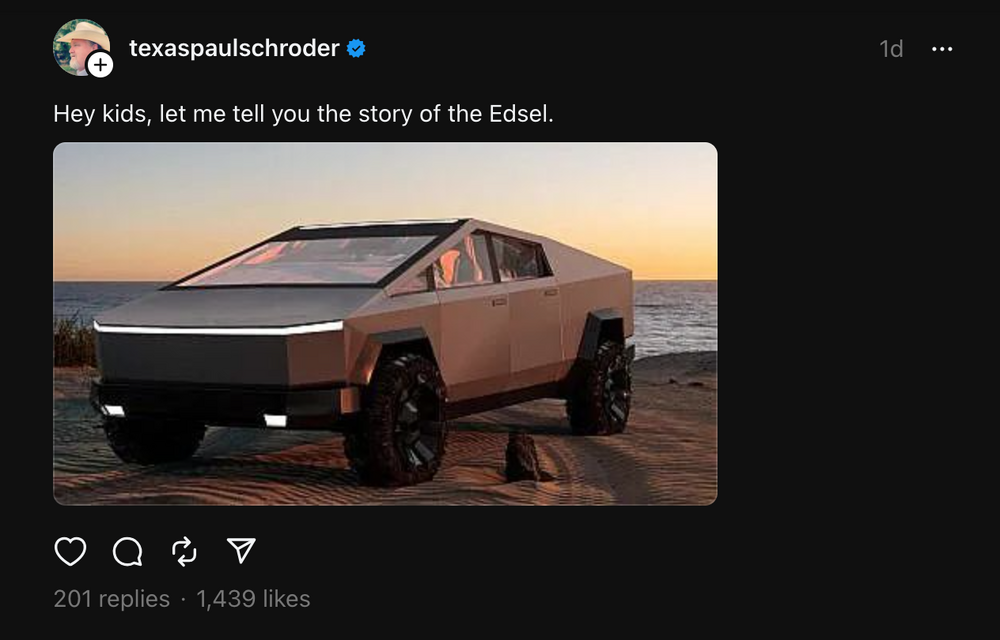The image size is (1000, 640).
Task: Open texaspaulschroder's profile avatar
Action: [78, 44]
